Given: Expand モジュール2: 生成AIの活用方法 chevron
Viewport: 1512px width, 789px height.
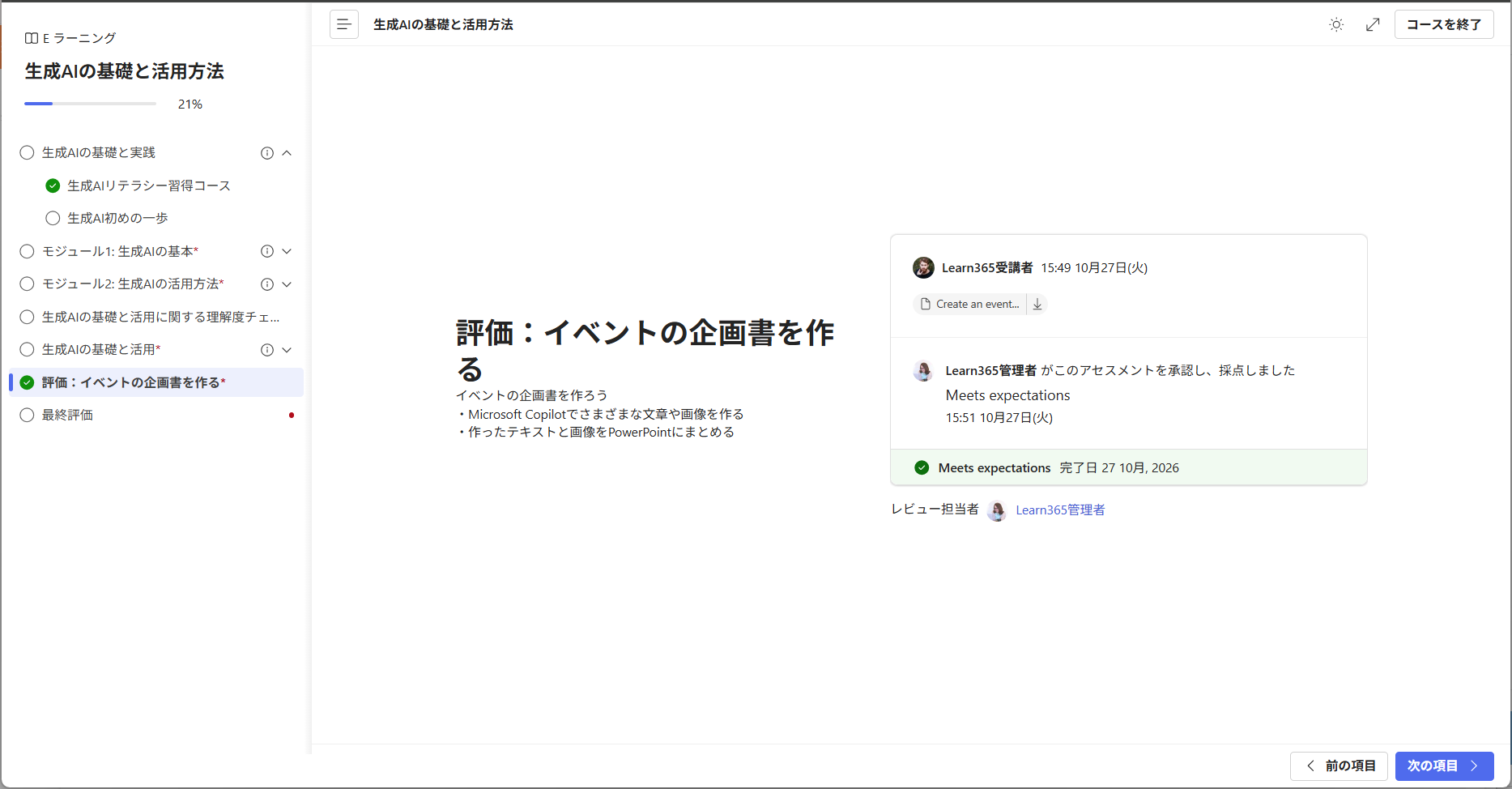Looking at the screenshot, I should (x=287, y=284).
